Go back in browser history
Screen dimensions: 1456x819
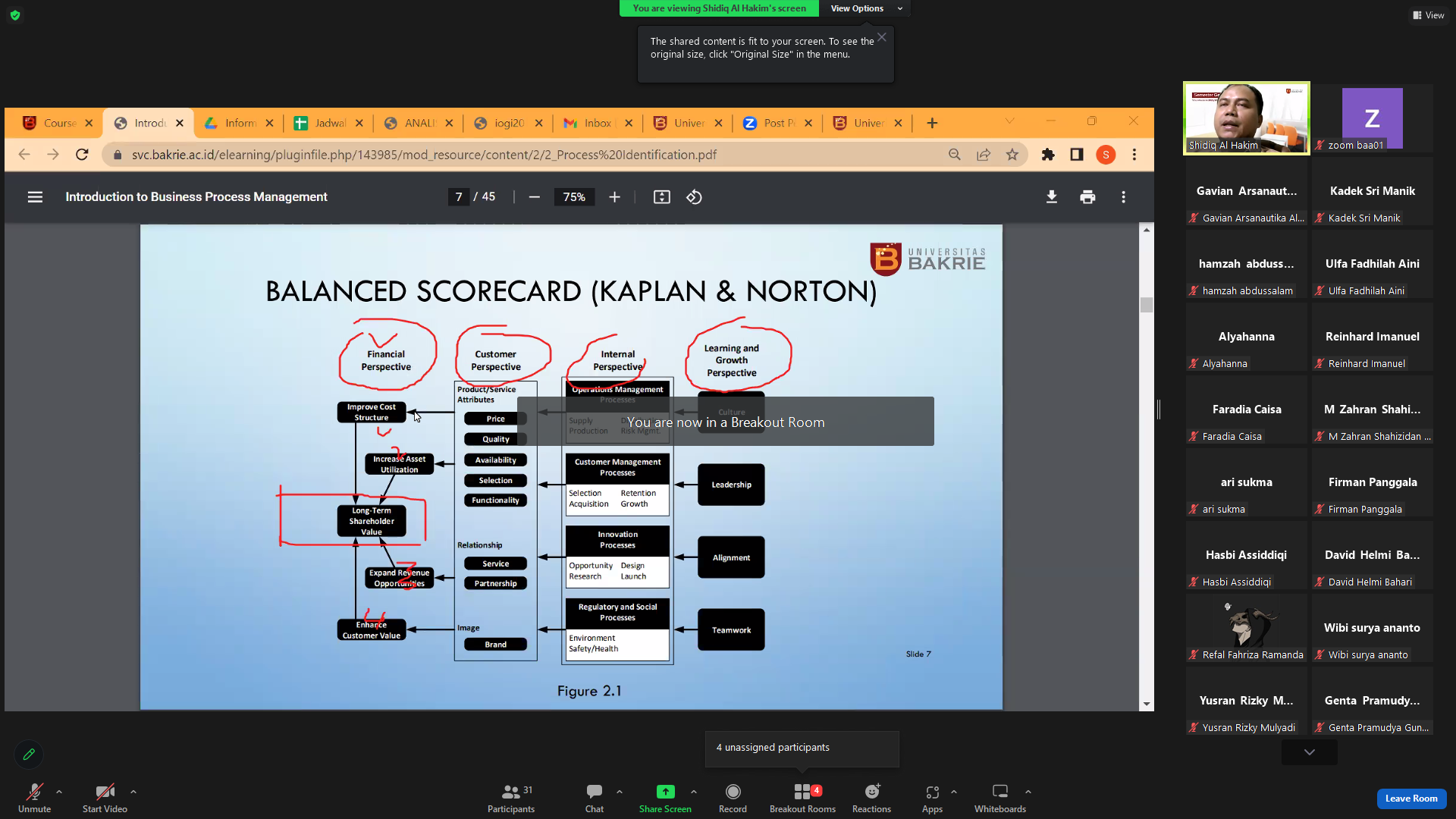24,155
